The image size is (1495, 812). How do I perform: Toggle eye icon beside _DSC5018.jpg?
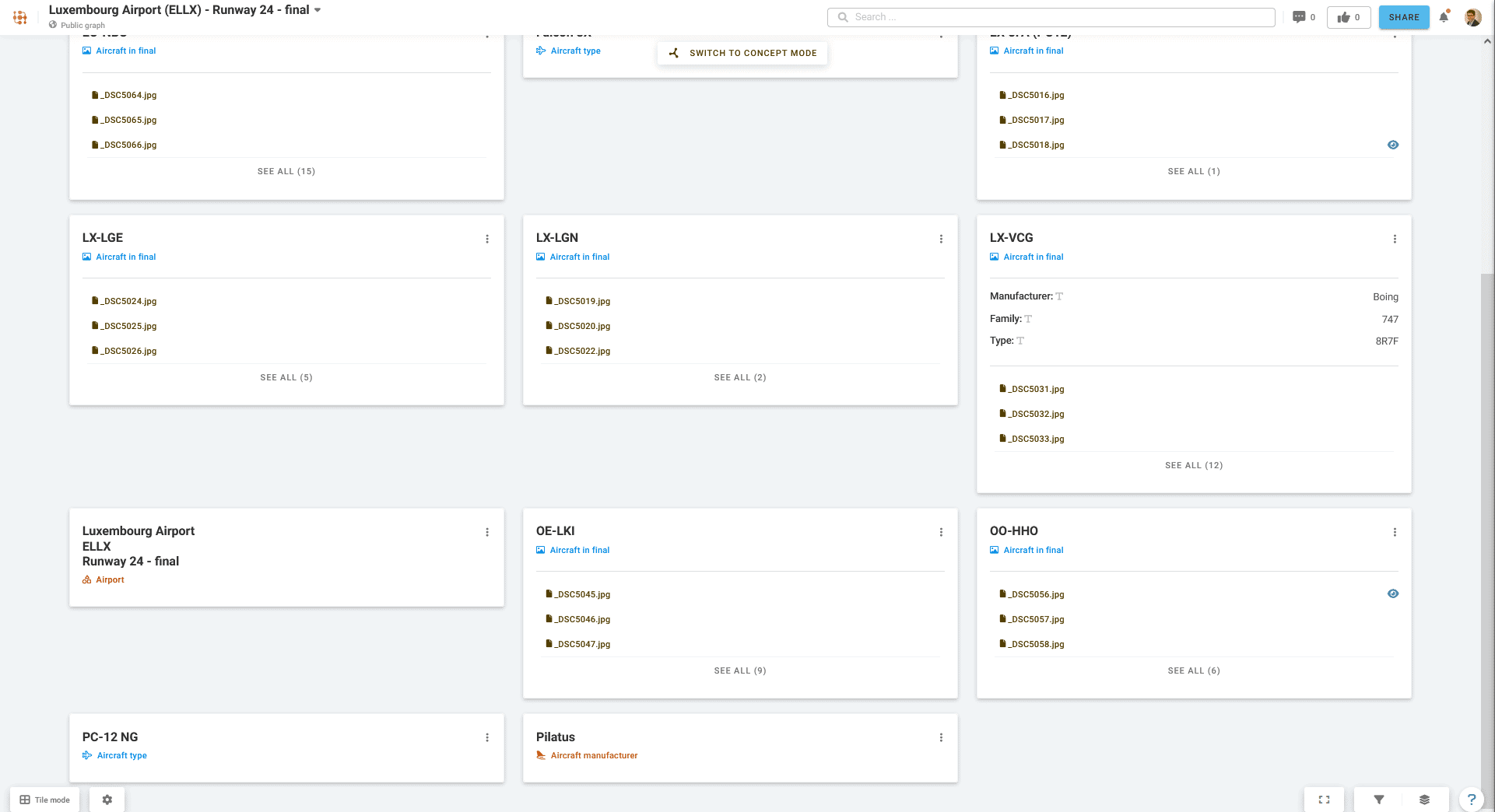pyautogui.click(x=1393, y=145)
